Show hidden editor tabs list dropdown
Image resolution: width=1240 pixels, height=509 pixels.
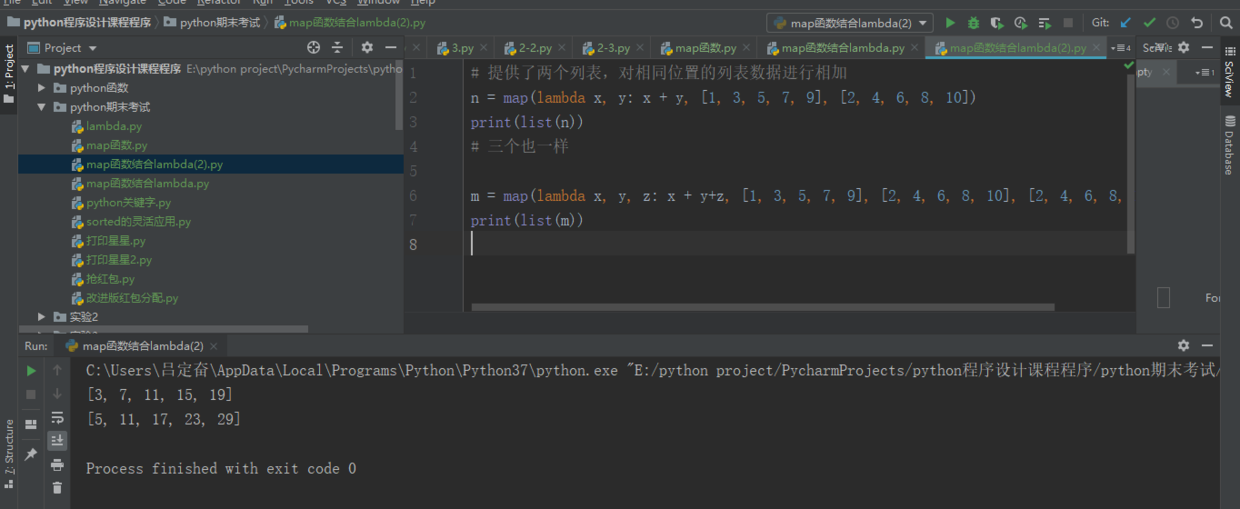[1121, 47]
